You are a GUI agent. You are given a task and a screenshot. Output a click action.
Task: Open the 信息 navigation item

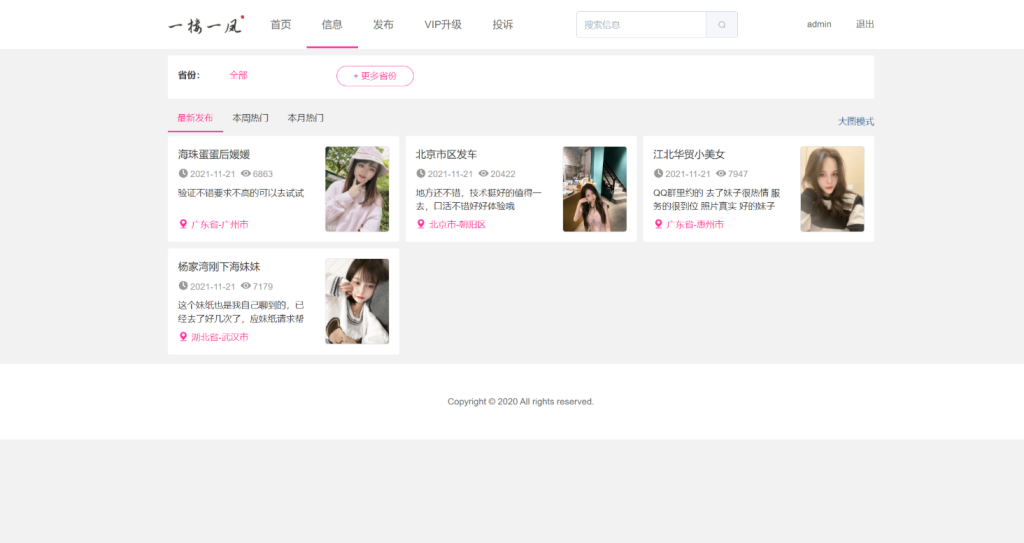click(332, 25)
